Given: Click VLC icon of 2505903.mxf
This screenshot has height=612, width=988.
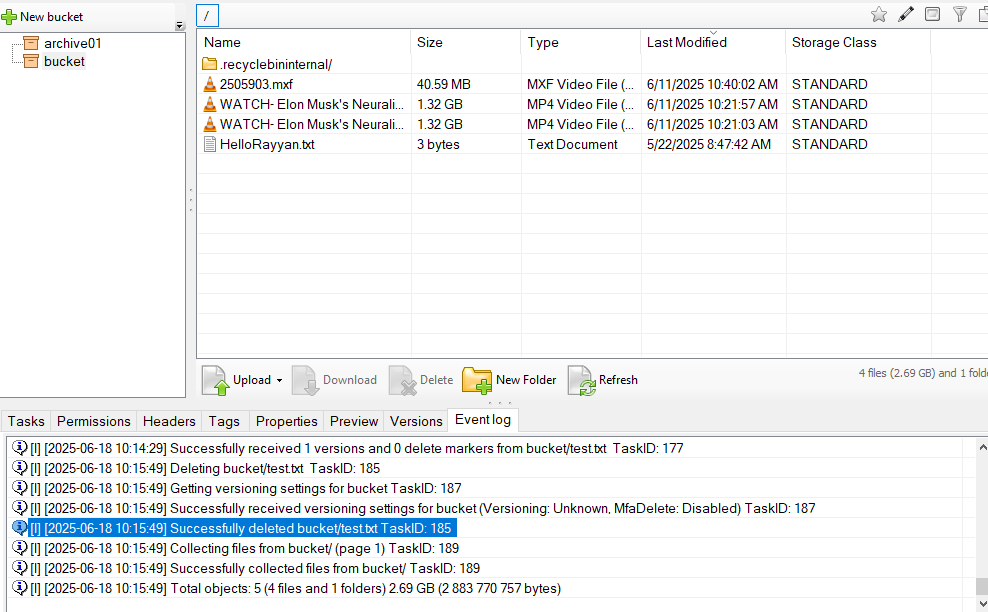Looking at the screenshot, I should [x=210, y=84].
